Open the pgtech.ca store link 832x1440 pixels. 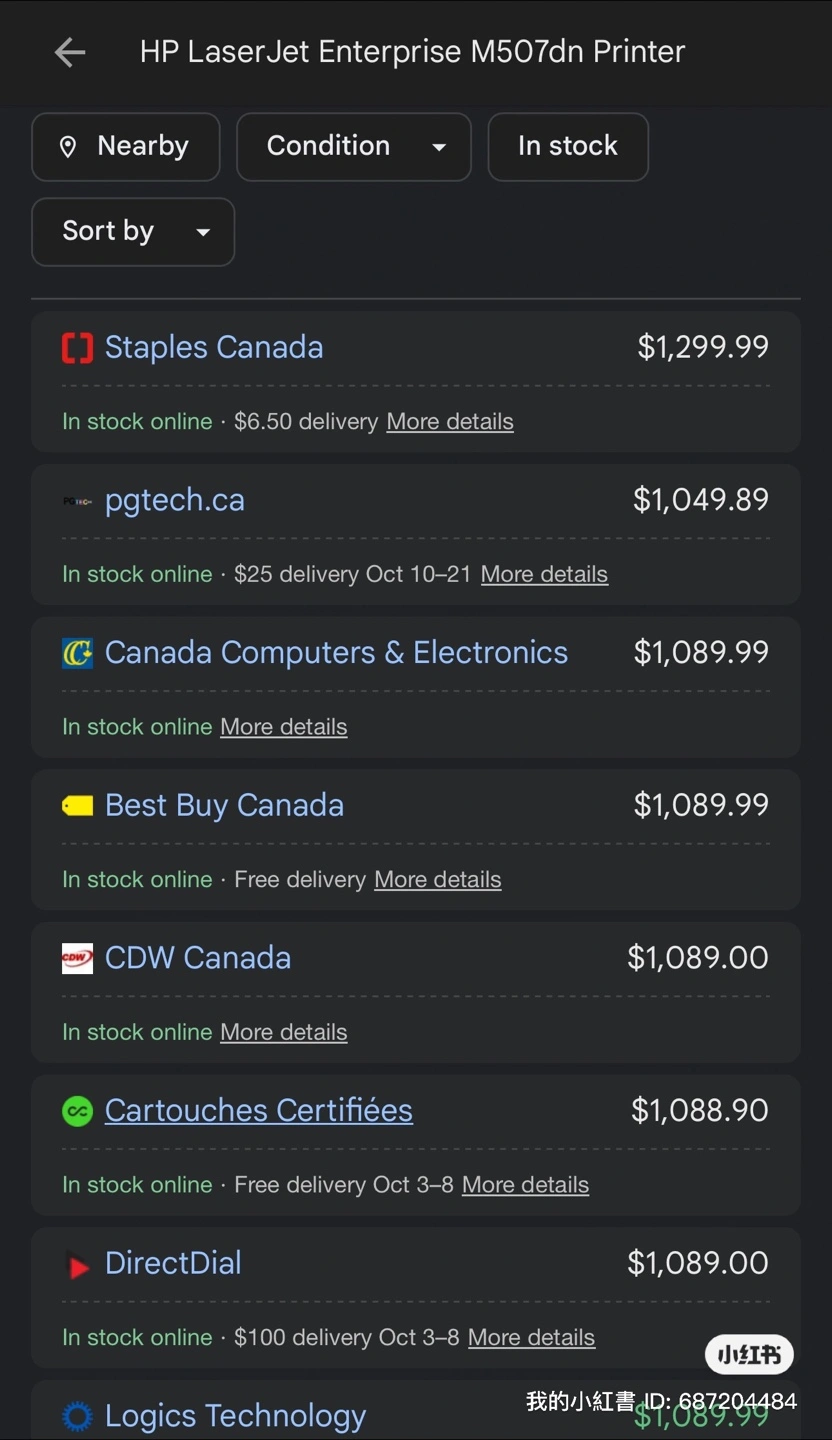tap(175, 500)
